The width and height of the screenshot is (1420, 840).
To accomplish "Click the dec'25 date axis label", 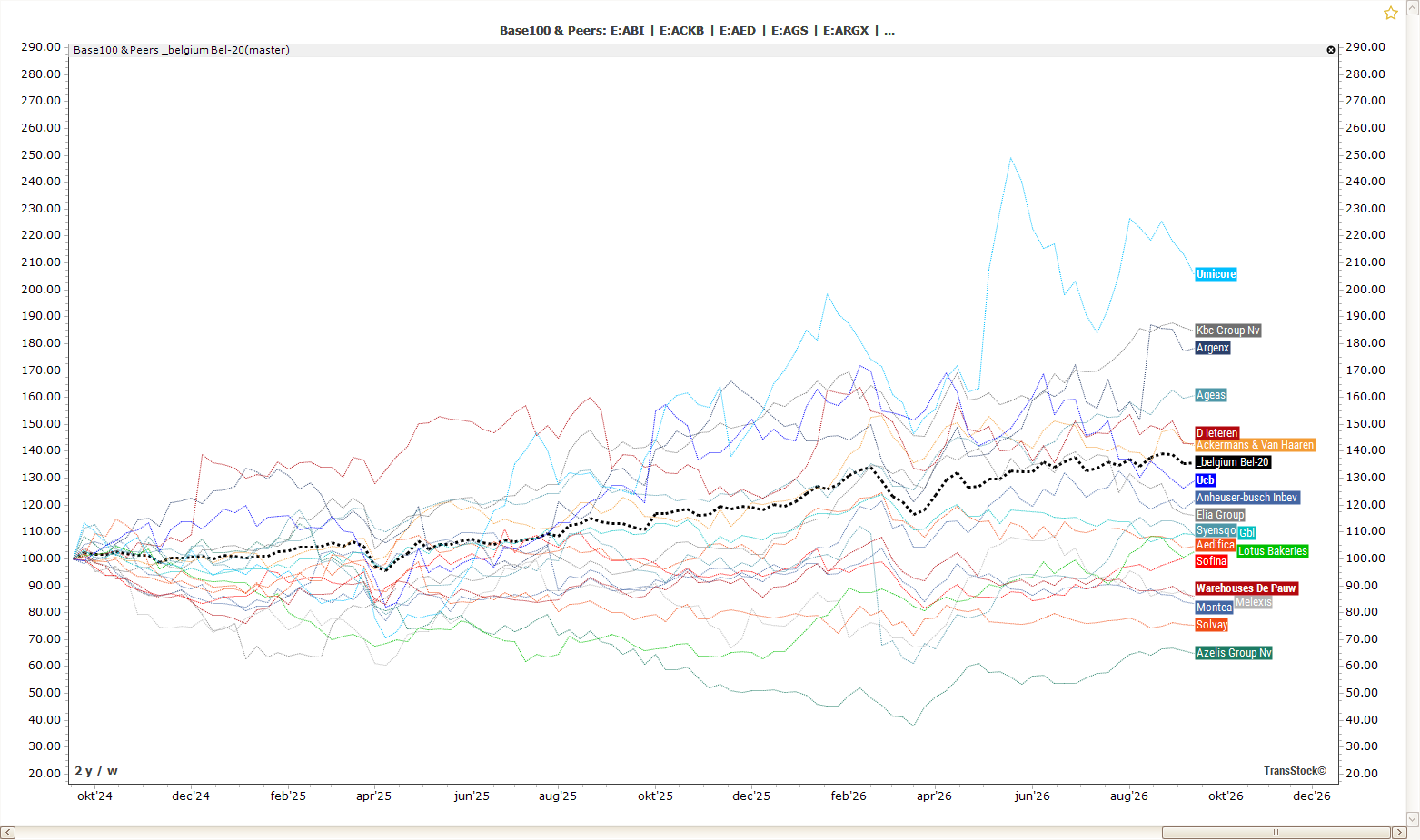I will coord(751,796).
